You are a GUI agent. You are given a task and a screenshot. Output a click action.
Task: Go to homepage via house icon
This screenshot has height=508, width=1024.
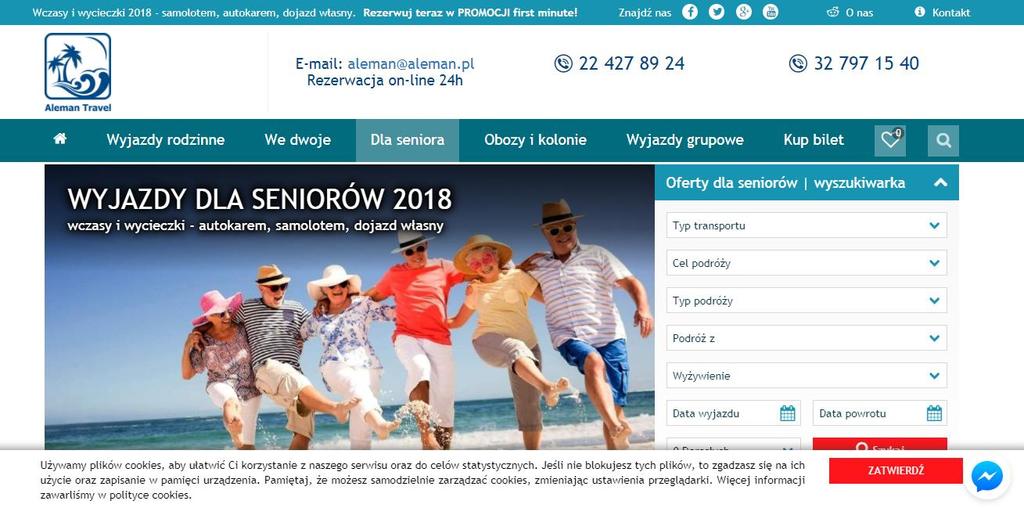pos(60,139)
